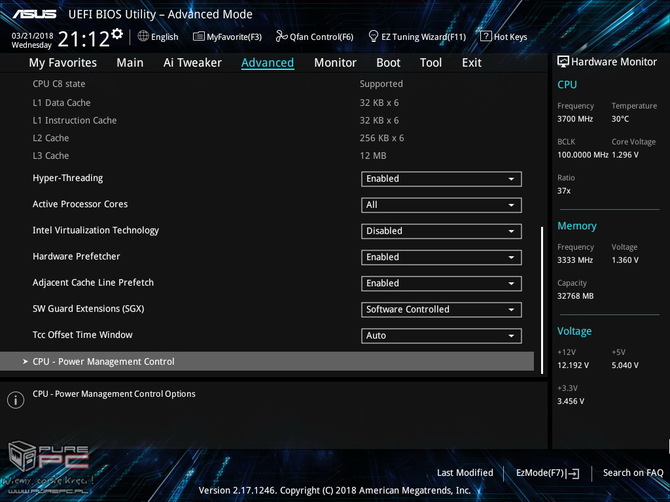Select the Intel Virtualization Technology label
670x502 pixels.
coord(96,230)
